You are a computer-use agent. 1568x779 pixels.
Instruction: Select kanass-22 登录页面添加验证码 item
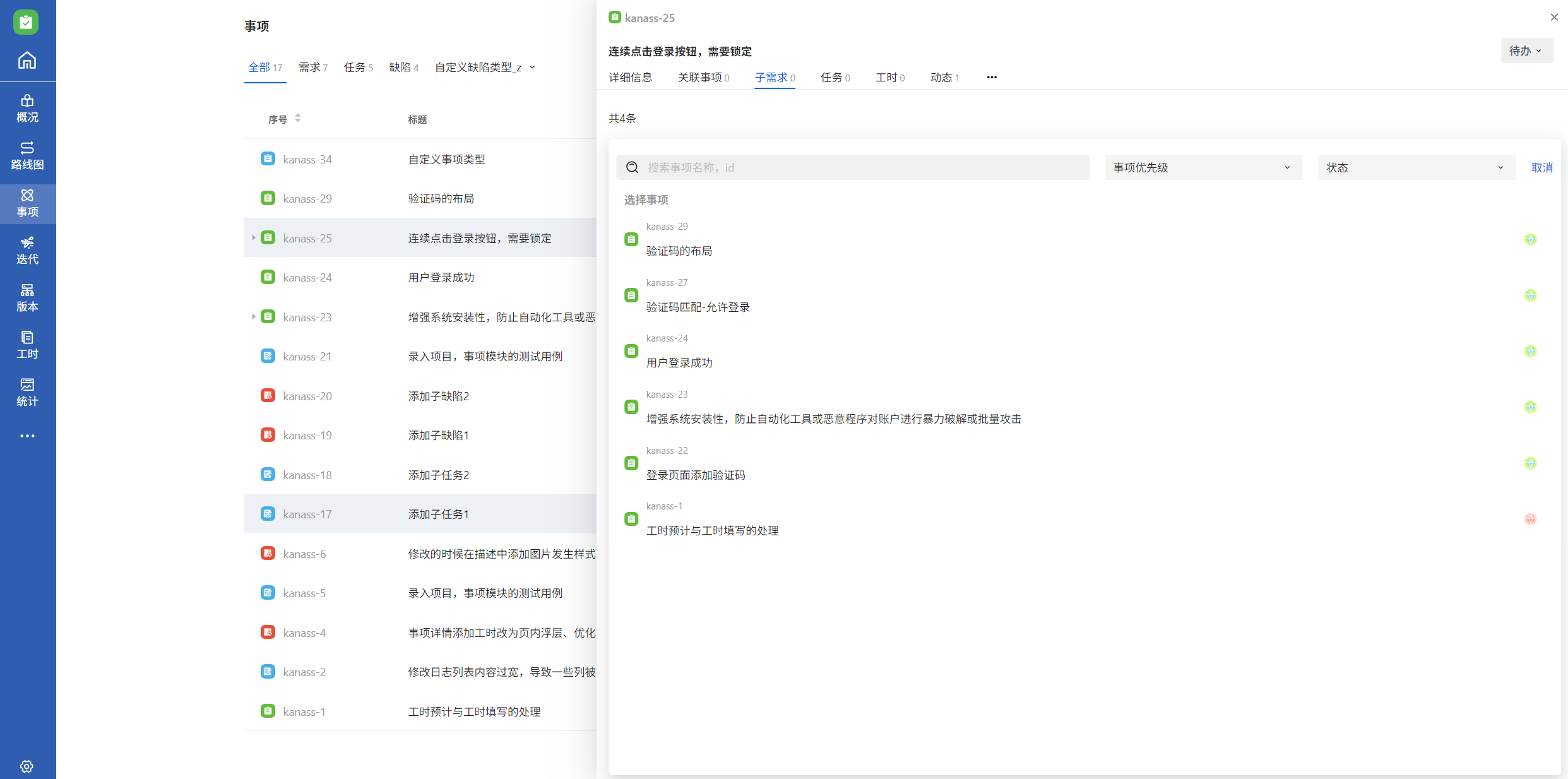[695, 475]
